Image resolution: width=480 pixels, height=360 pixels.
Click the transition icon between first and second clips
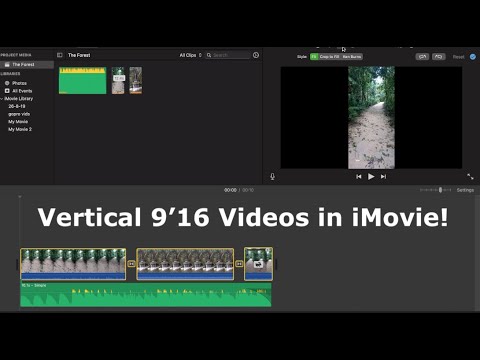[x=131, y=264]
